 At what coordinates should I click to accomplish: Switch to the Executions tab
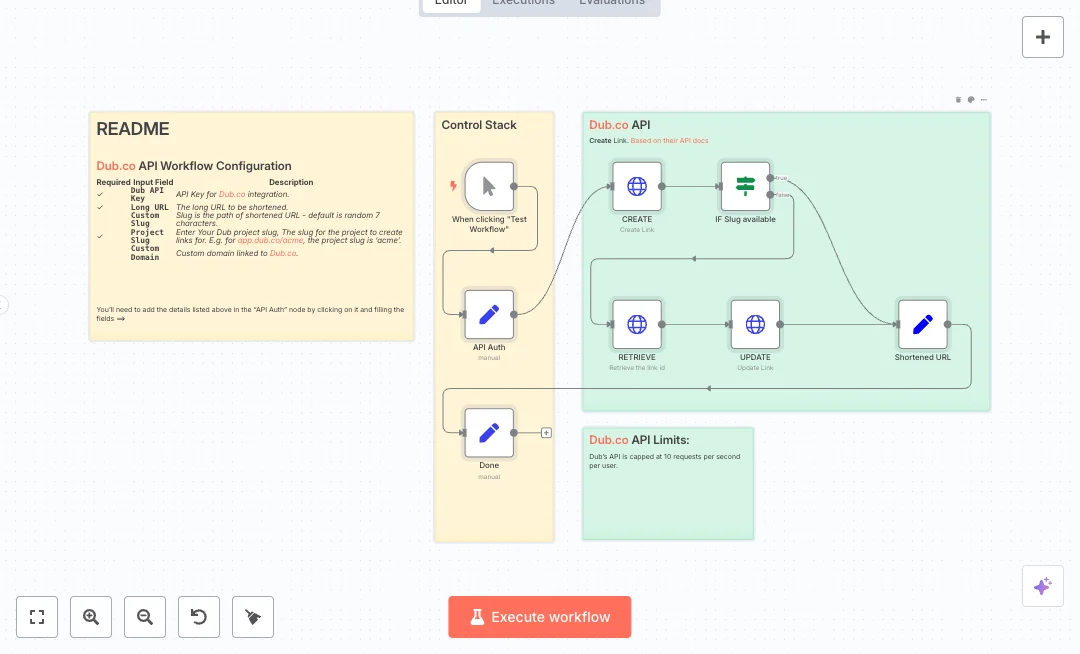523,3
